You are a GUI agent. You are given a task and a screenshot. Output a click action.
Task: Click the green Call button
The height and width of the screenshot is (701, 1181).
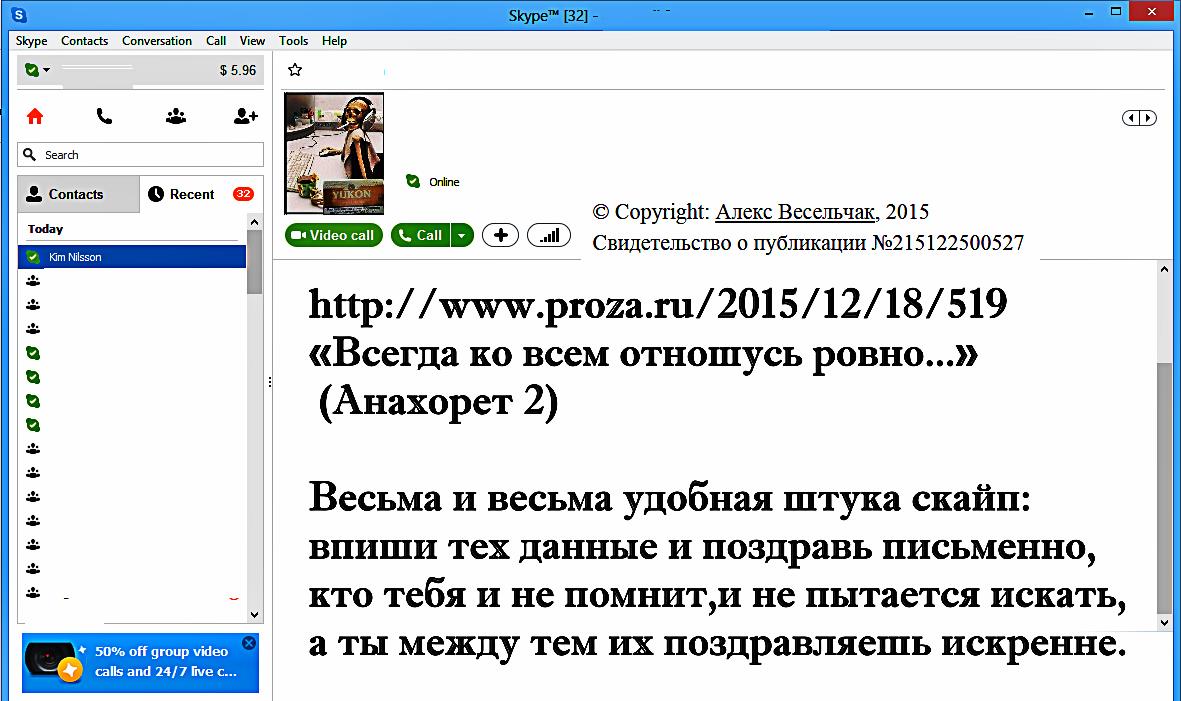[x=420, y=236]
